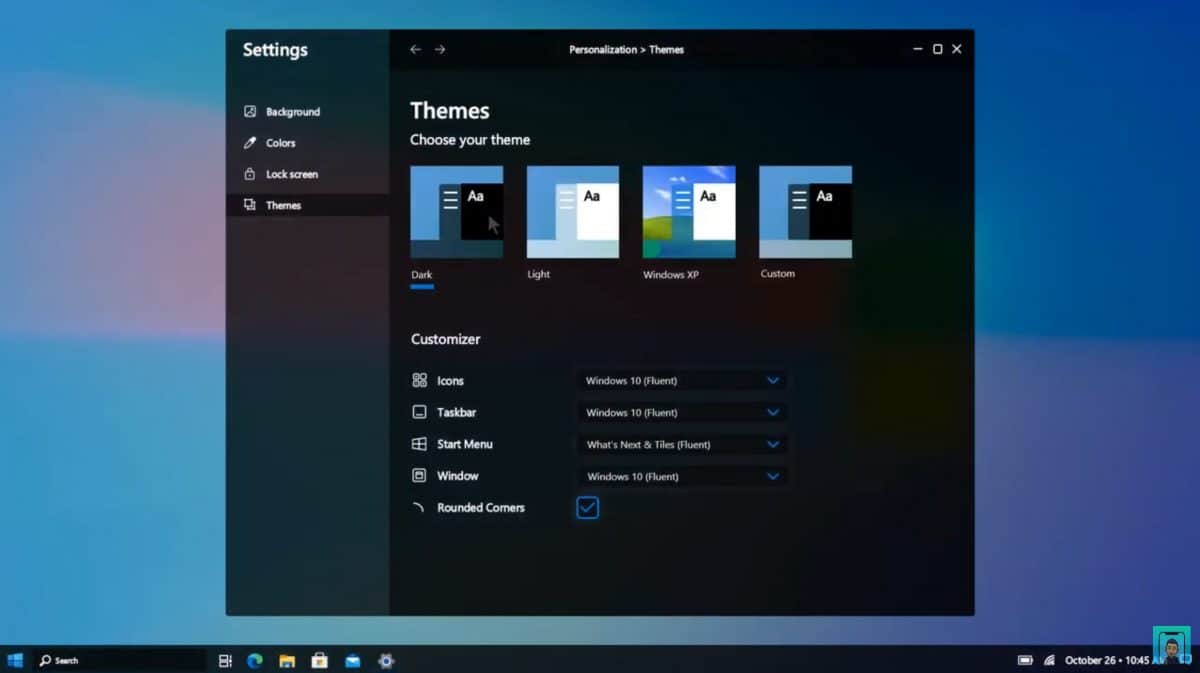Click the Icons grid symbol in Customizer
The height and width of the screenshot is (673, 1200).
click(x=419, y=380)
